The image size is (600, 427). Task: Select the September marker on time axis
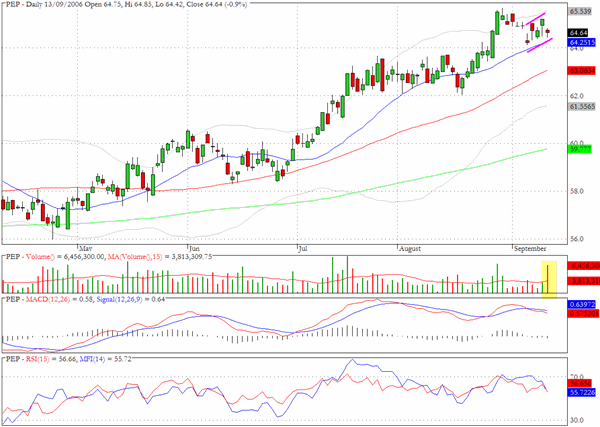(x=530, y=249)
